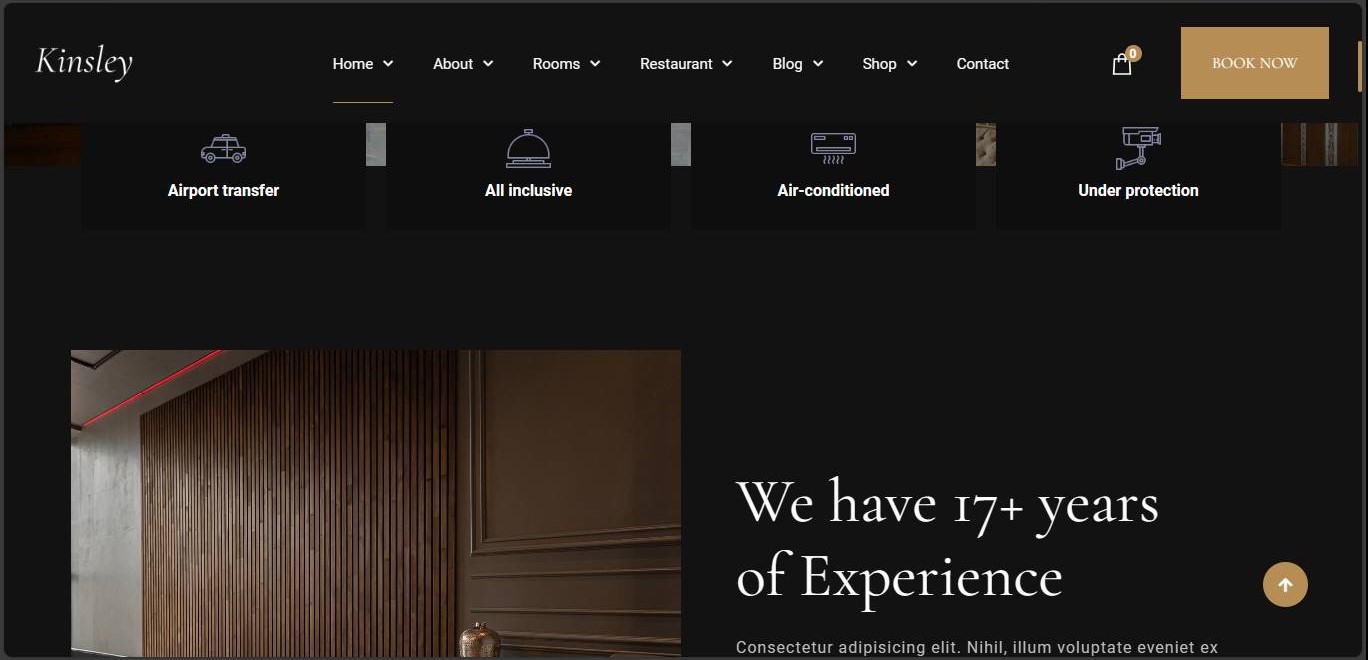1368x660 pixels.
Task: Expand the Restaurant dropdown arrow
Action: (x=727, y=63)
